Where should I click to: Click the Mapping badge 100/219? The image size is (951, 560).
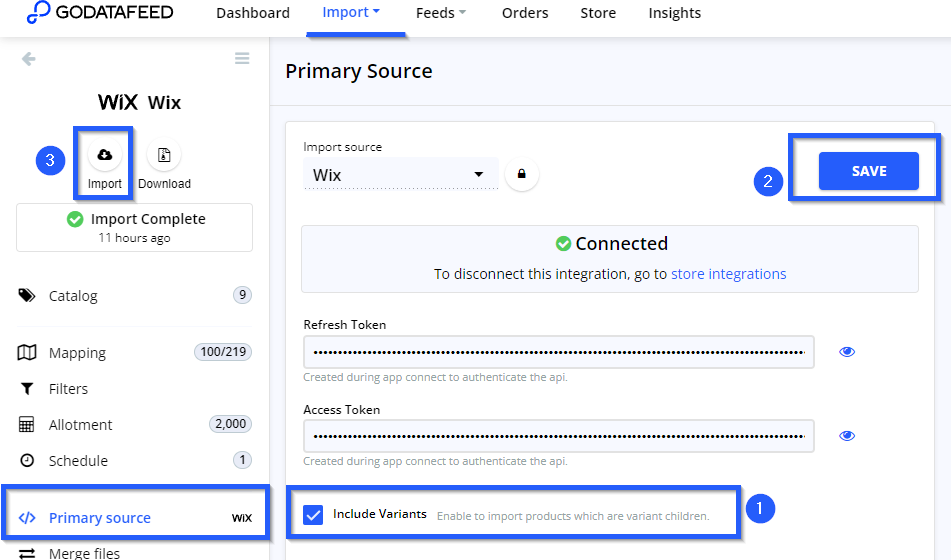point(223,352)
